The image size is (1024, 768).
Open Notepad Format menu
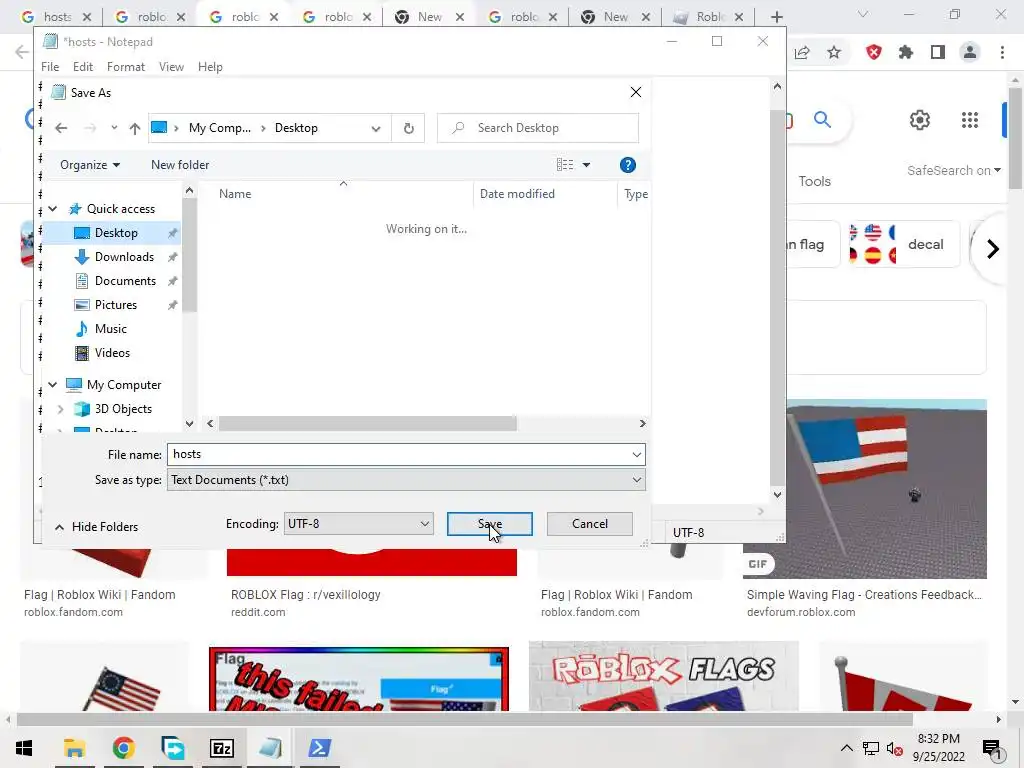tap(126, 67)
